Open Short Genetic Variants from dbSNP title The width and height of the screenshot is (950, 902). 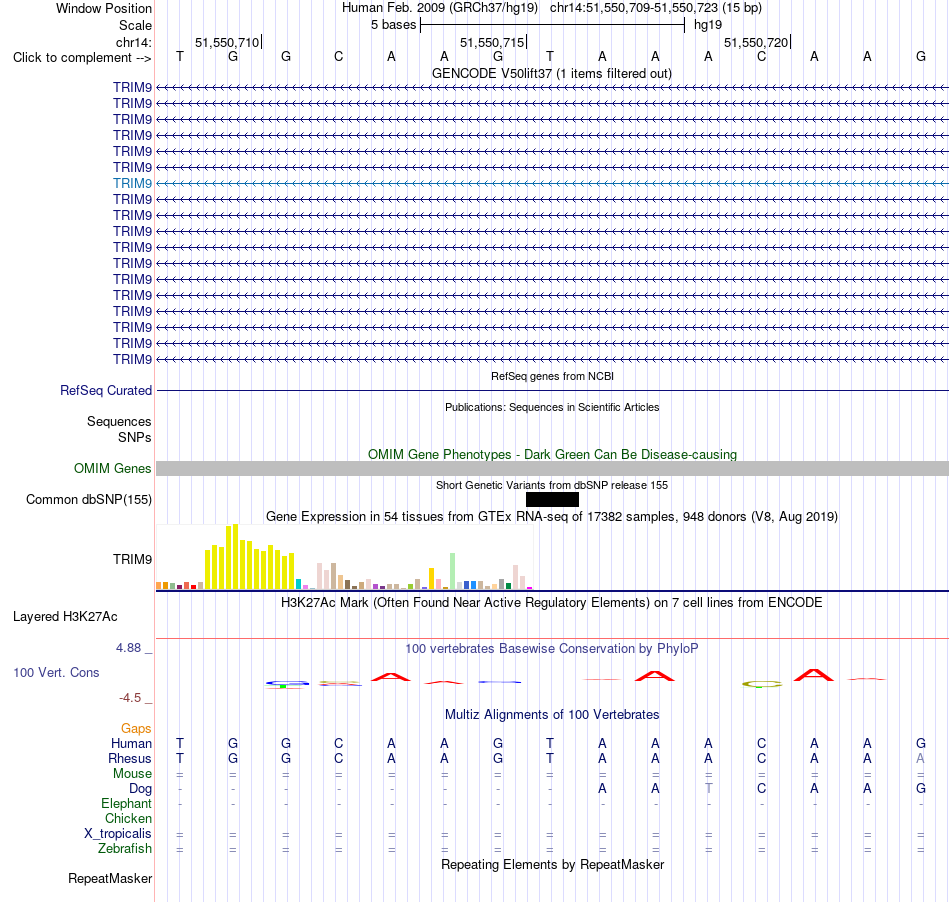point(552,485)
